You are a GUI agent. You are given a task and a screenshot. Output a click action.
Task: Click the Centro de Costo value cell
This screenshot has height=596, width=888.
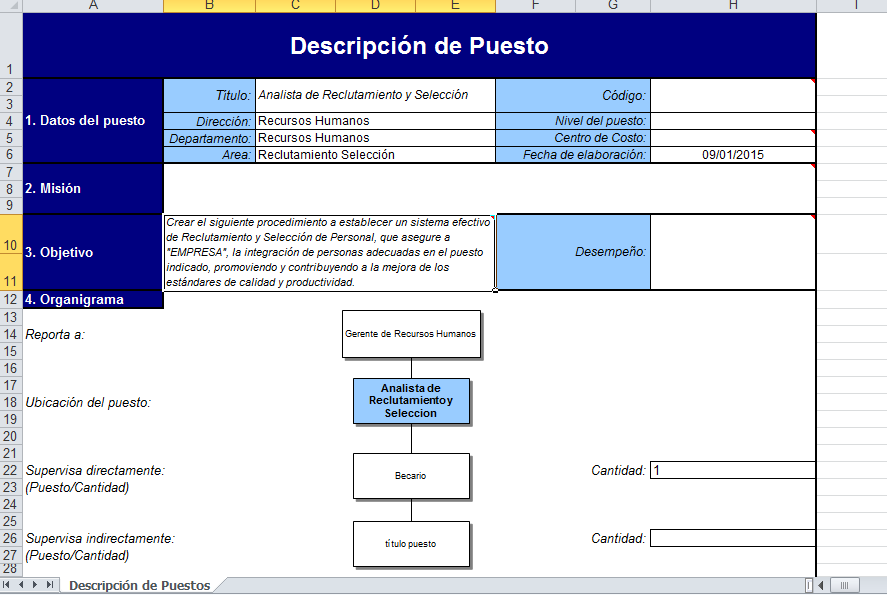pyautogui.click(x=733, y=138)
